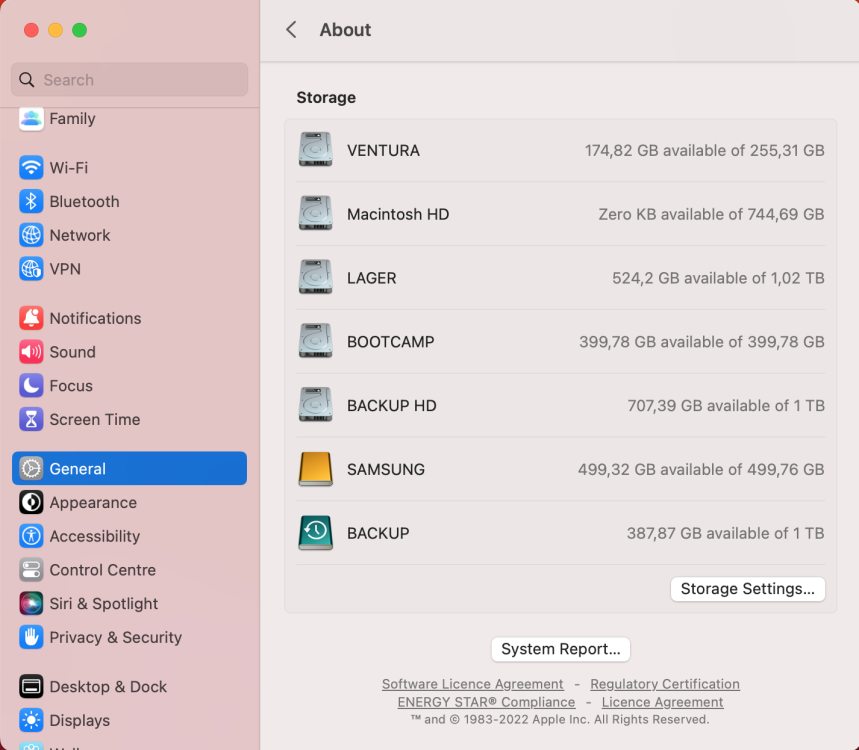This screenshot has width=859, height=750.
Task: Select the Appearance icon
Action: [x=31, y=502]
